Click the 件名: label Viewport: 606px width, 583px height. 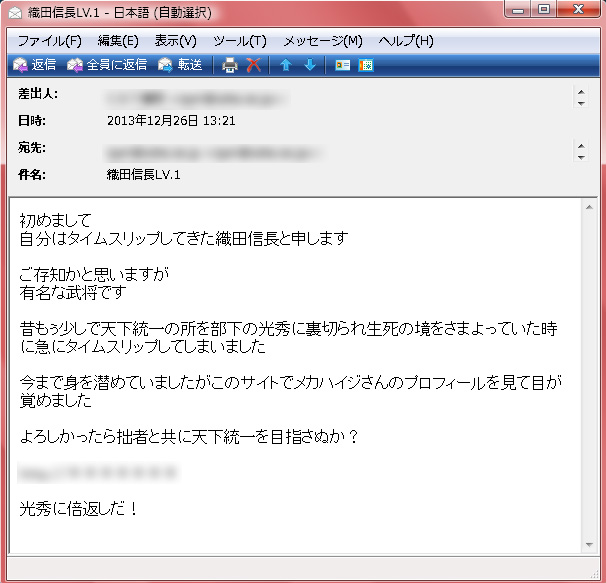(32, 175)
